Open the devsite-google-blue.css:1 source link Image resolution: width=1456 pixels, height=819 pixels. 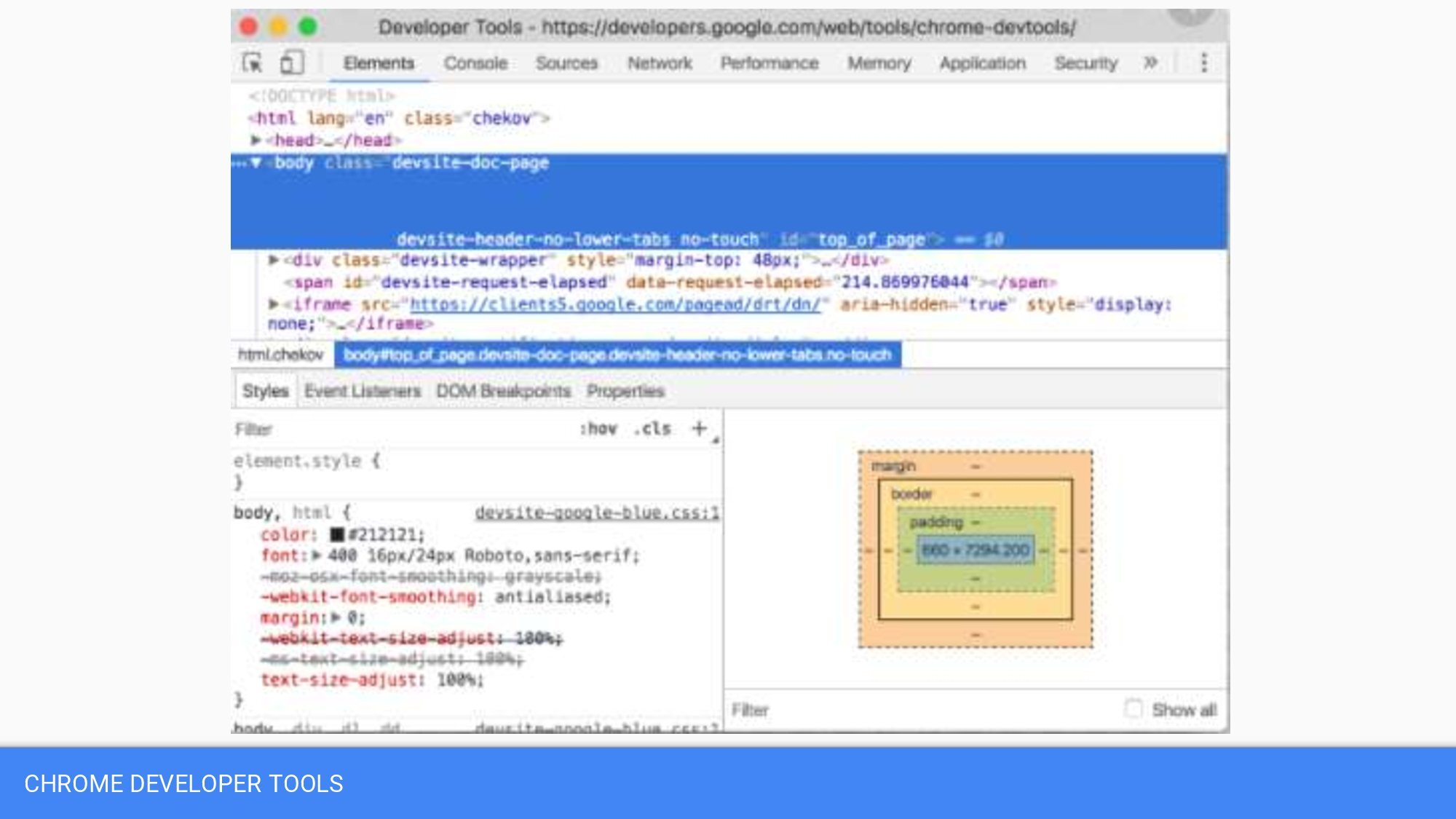[x=597, y=513]
